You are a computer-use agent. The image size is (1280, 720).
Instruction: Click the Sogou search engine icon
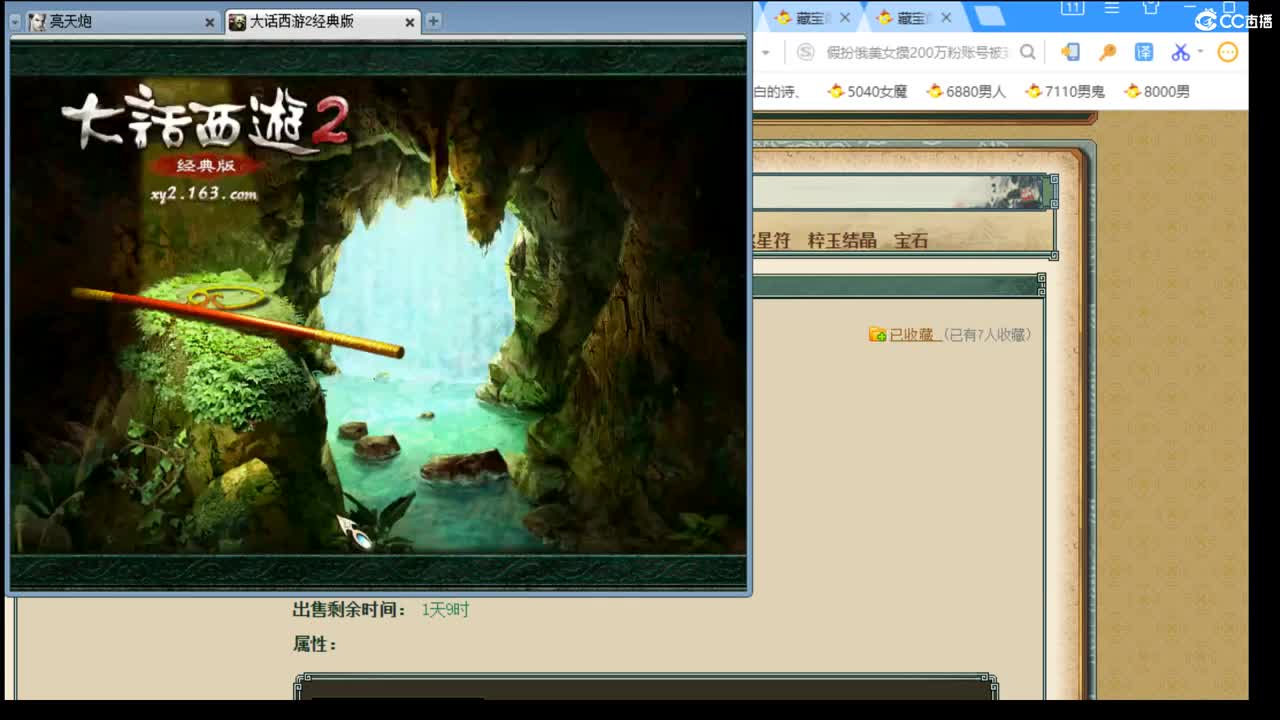pos(806,53)
